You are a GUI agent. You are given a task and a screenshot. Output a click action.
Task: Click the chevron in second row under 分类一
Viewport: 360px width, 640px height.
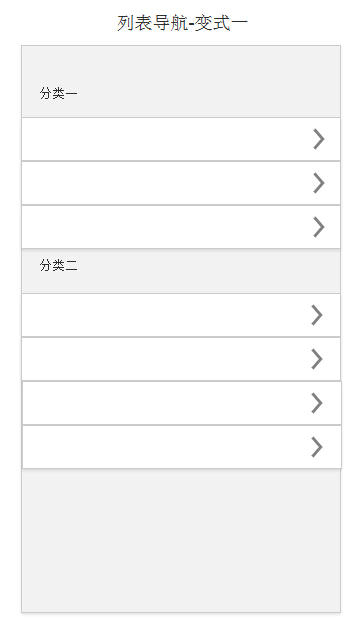point(319,183)
